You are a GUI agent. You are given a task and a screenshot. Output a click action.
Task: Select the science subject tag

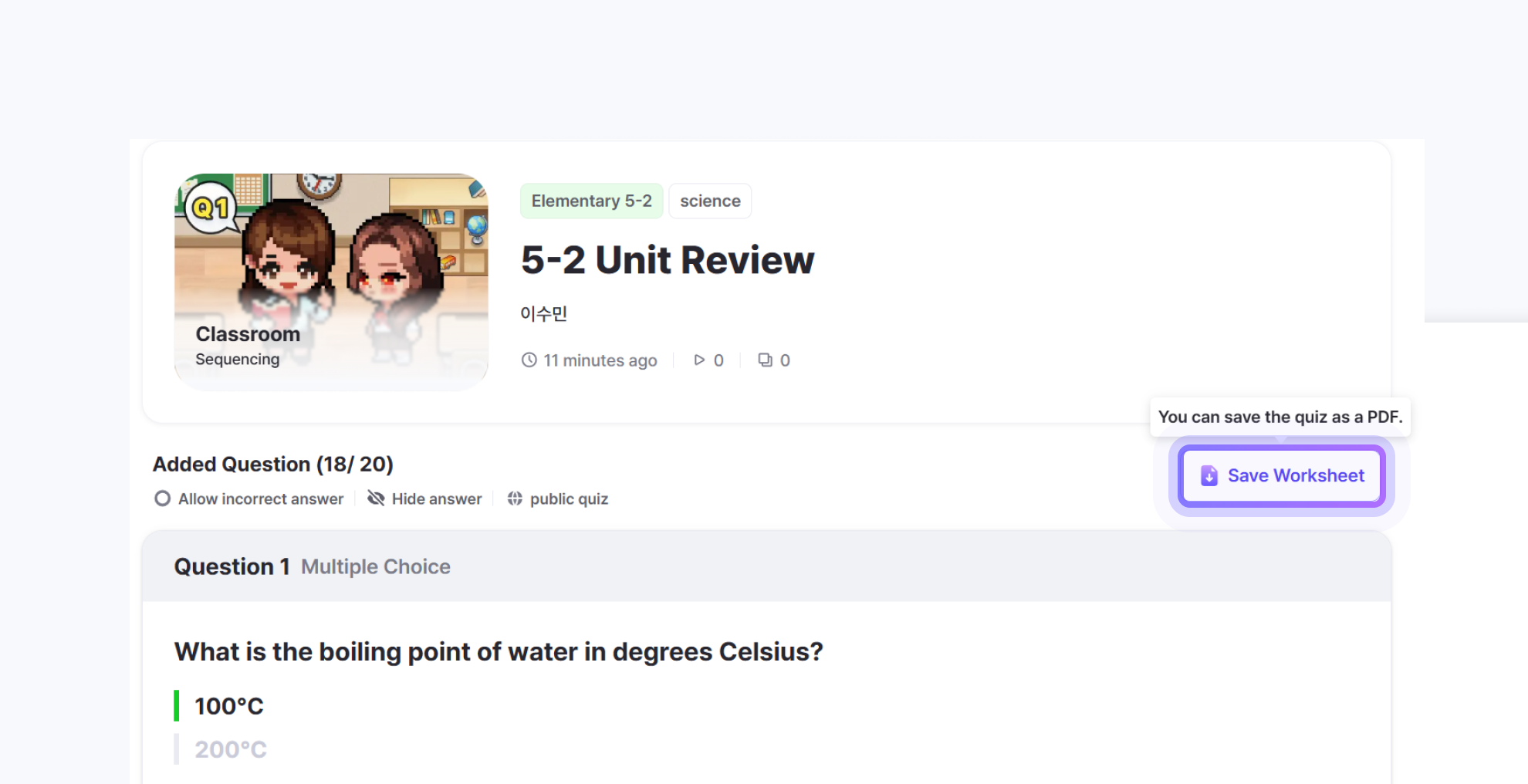710,201
